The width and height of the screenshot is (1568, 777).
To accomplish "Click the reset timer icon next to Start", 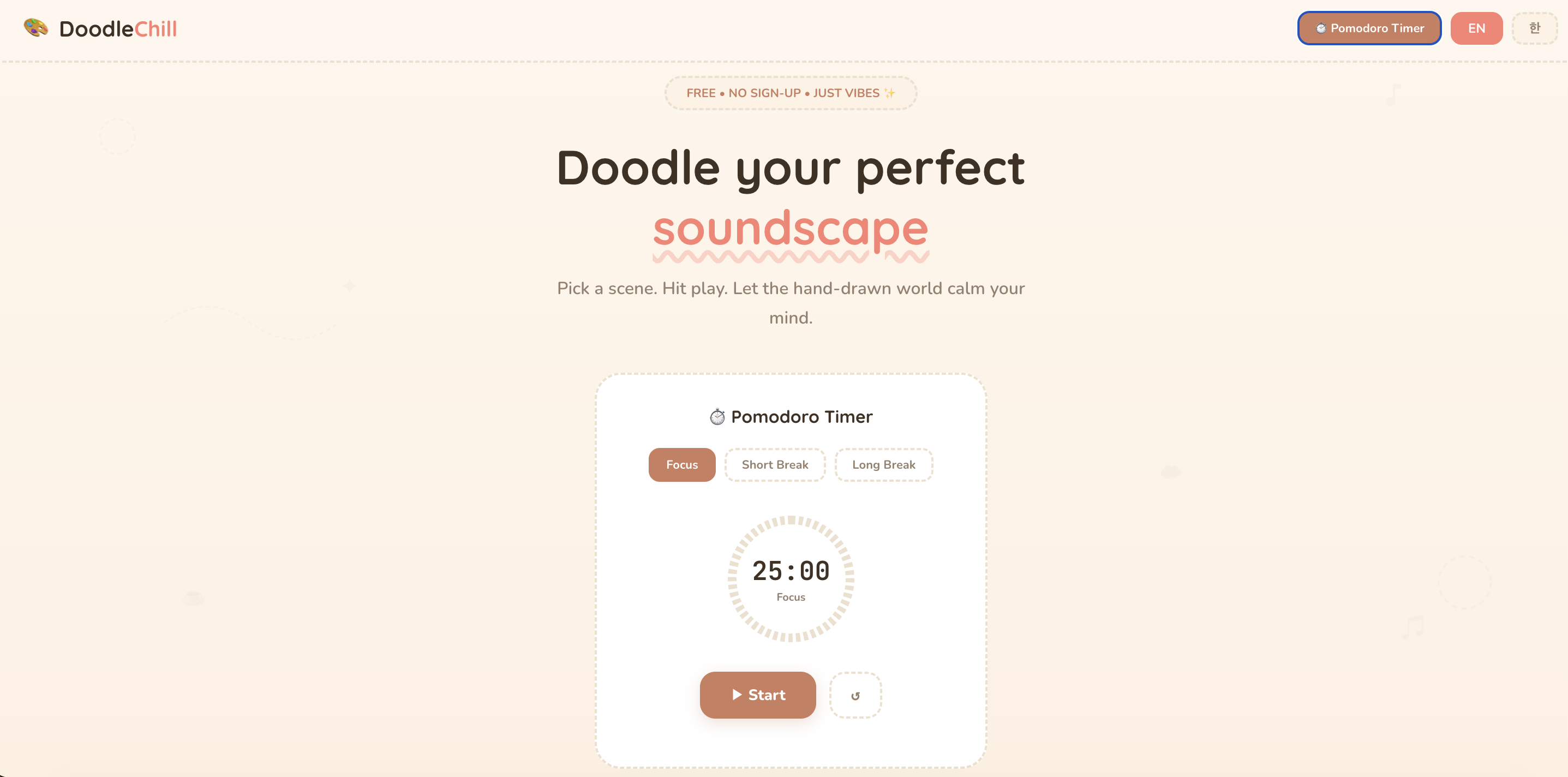I will [x=855, y=695].
